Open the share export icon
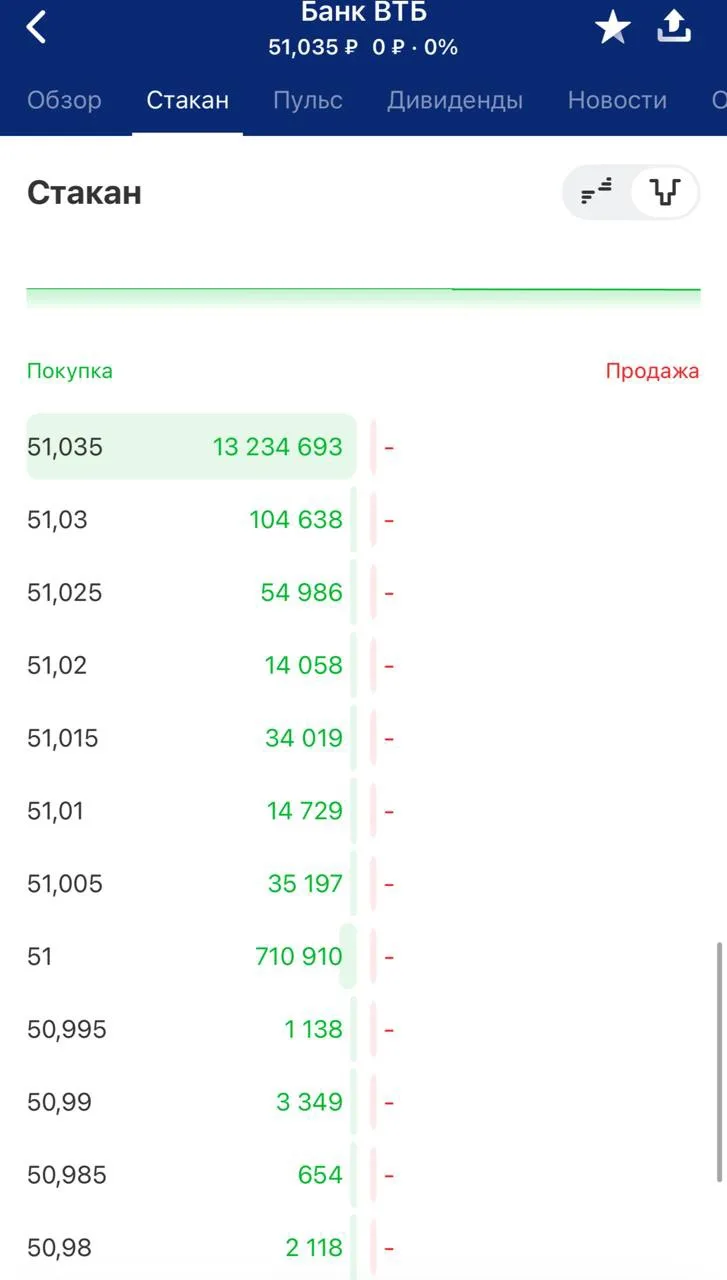 coord(674,27)
